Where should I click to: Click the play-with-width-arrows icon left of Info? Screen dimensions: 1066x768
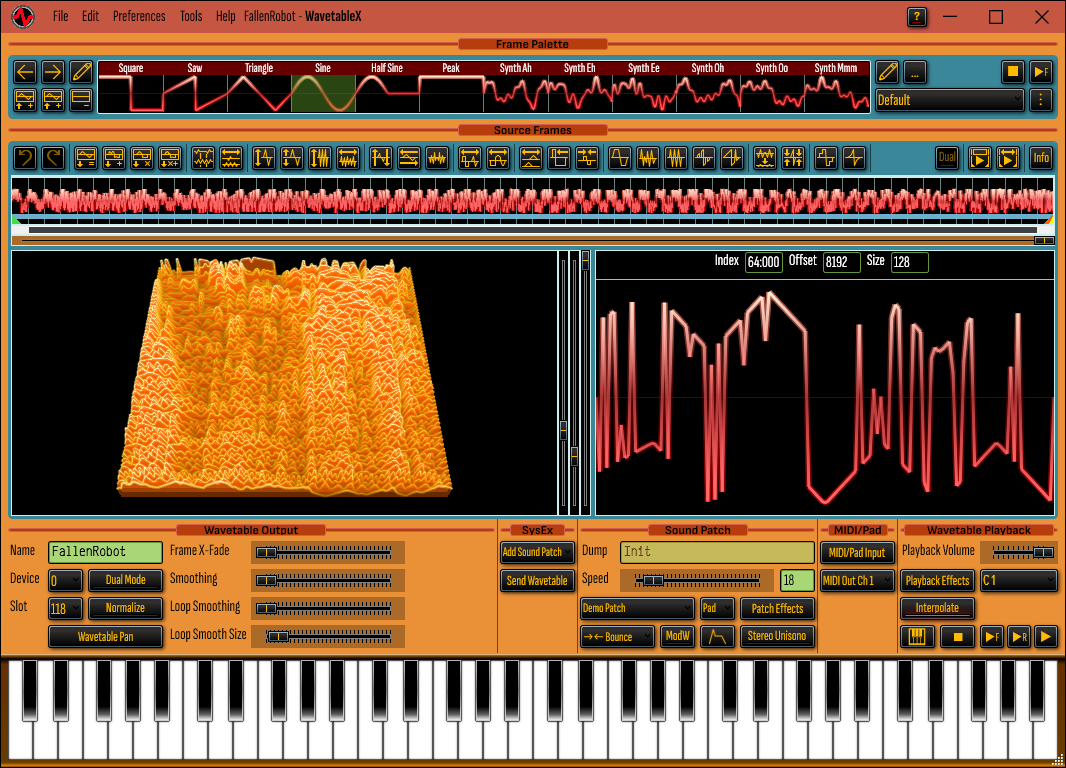tap(1008, 158)
